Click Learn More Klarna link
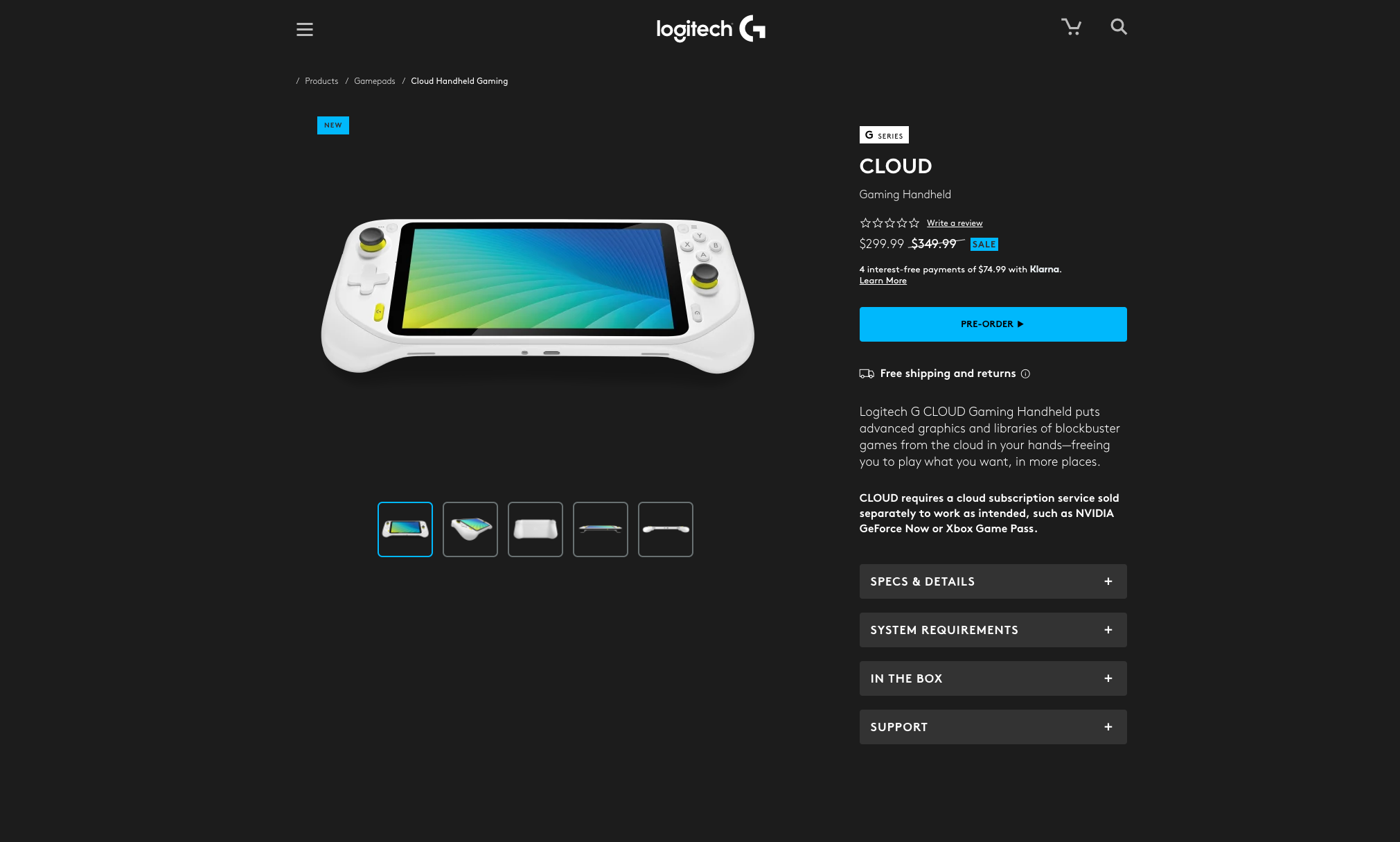This screenshot has width=1400, height=842. coord(883,280)
